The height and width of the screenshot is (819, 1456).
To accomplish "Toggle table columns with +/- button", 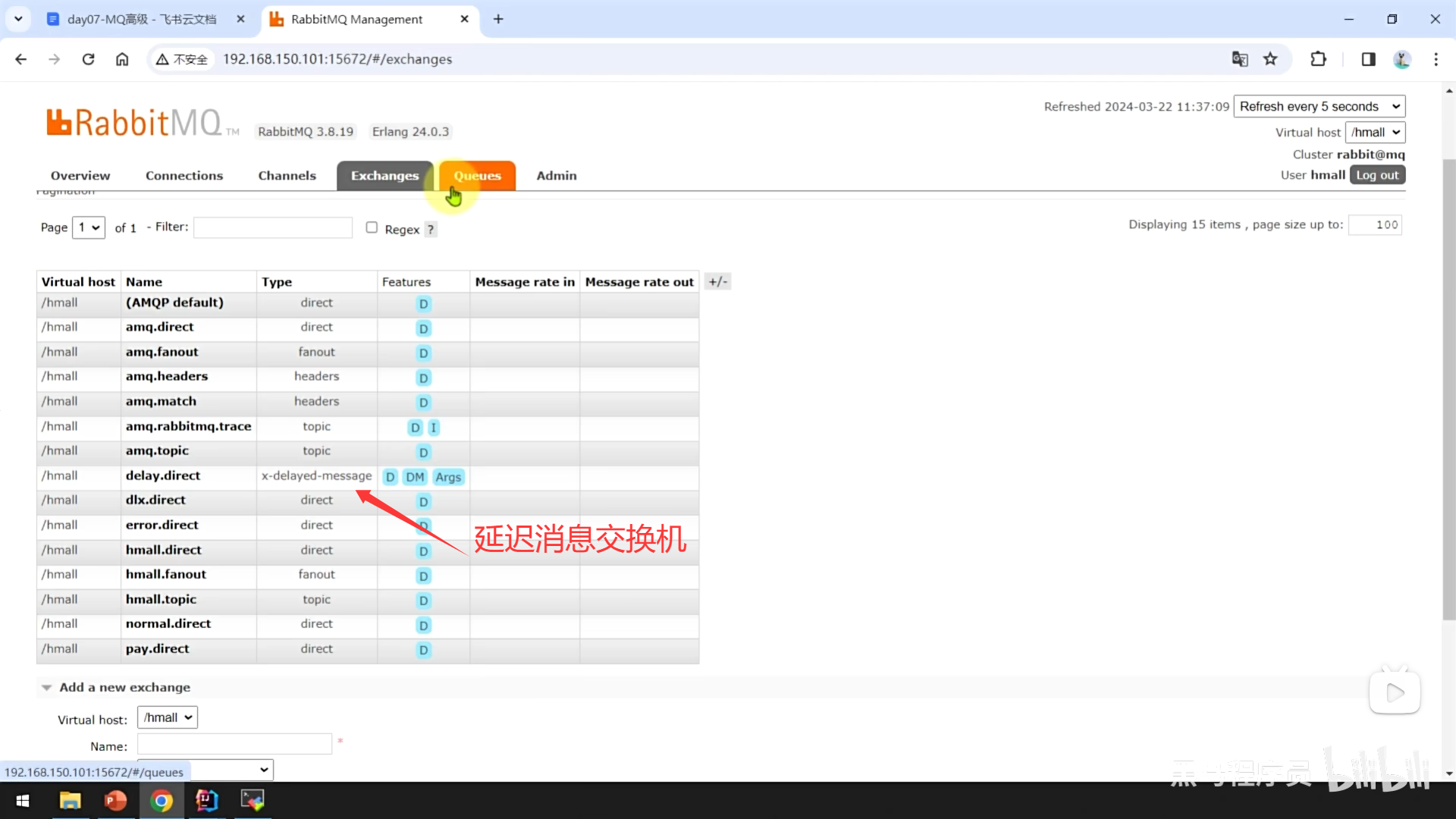I will [717, 282].
